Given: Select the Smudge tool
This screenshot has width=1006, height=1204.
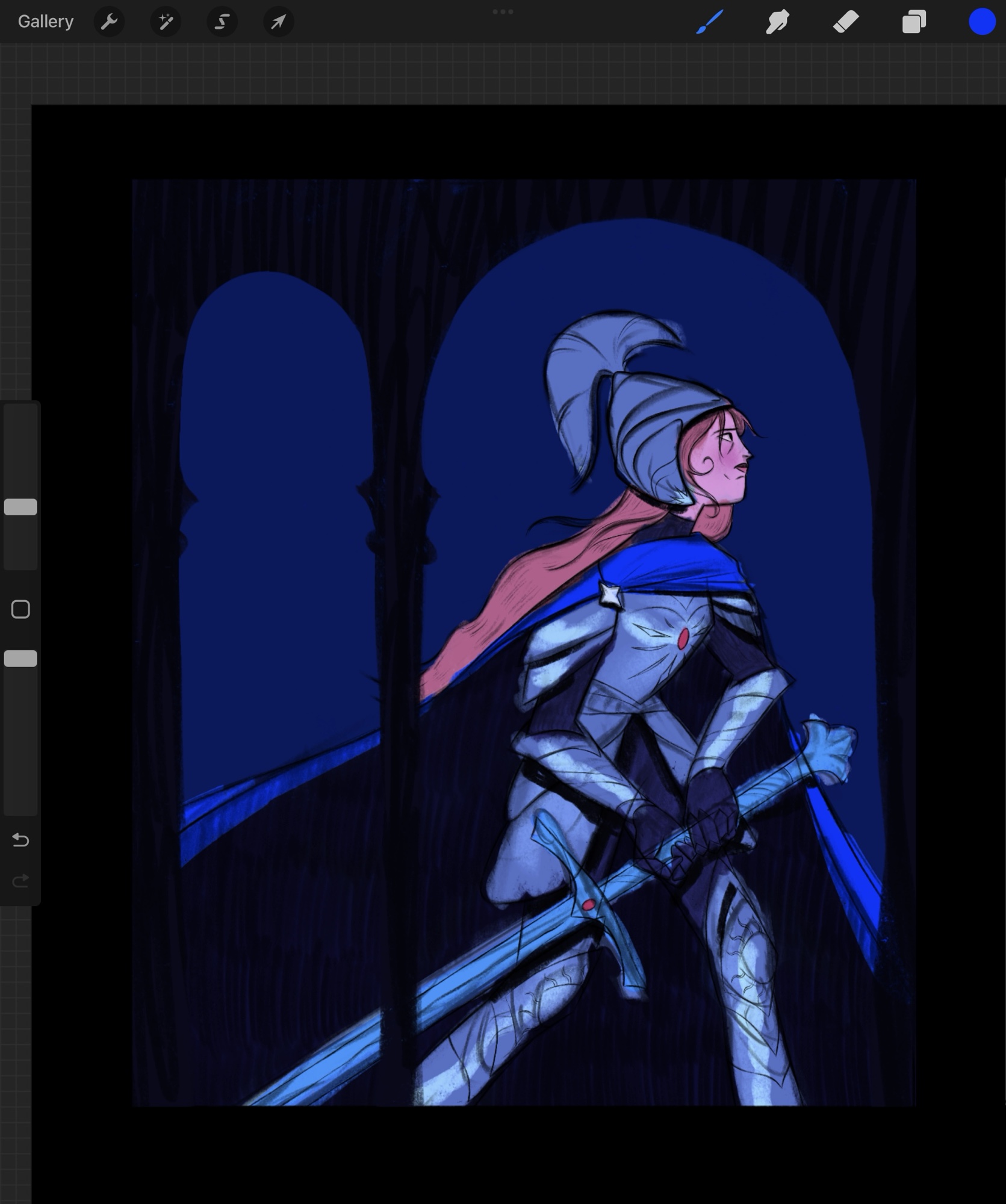Looking at the screenshot, I should click(777, 22).
